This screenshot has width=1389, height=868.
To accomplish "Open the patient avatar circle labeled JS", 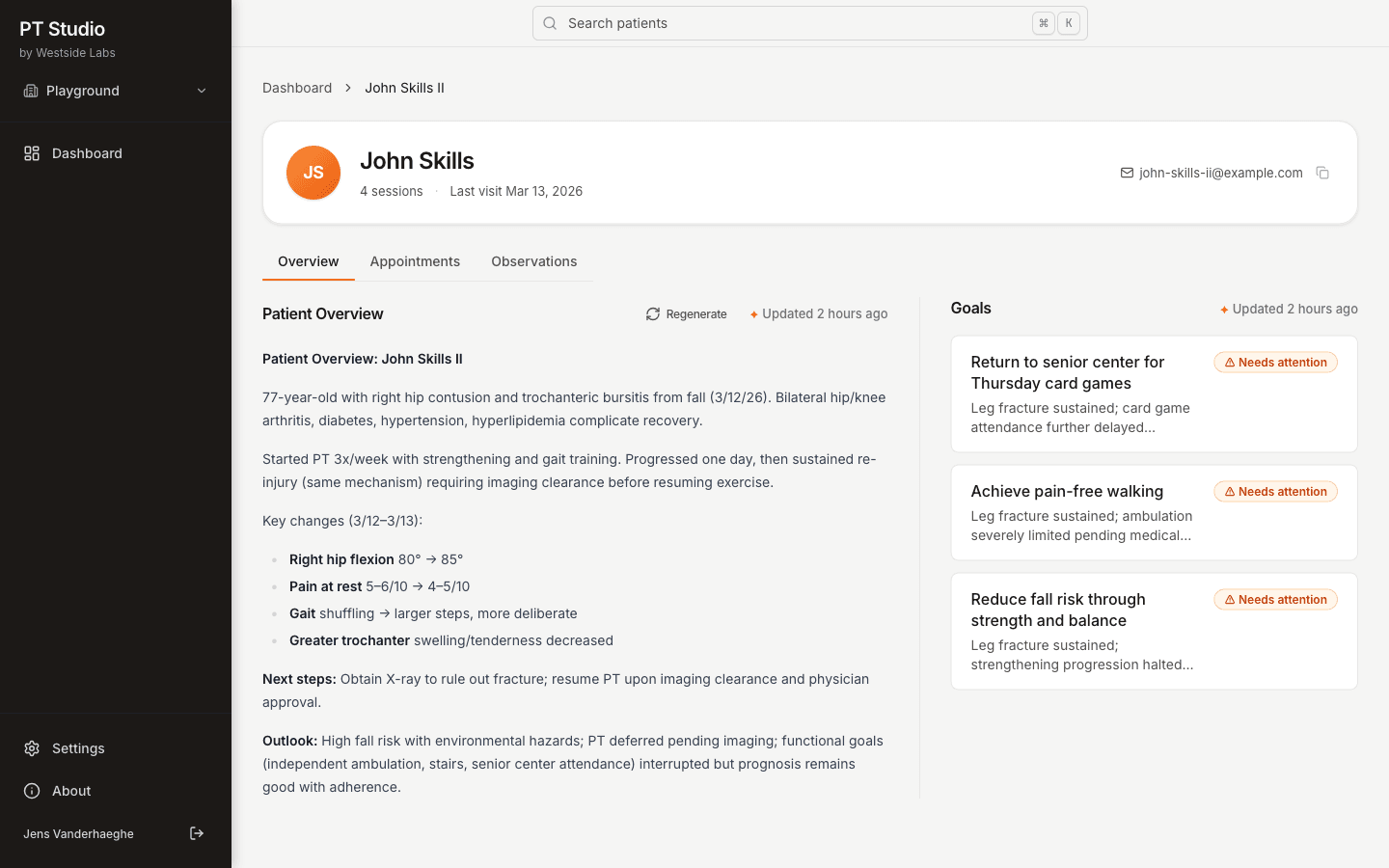I will point(313,173).
